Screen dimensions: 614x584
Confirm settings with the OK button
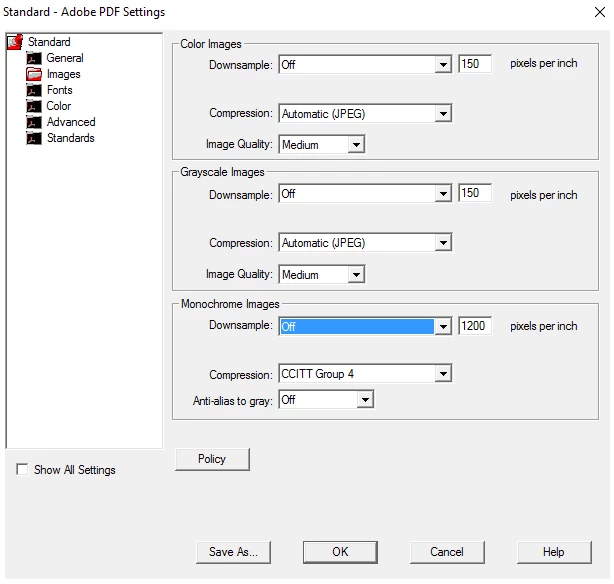pyautogui.click(x=340, y=552)
